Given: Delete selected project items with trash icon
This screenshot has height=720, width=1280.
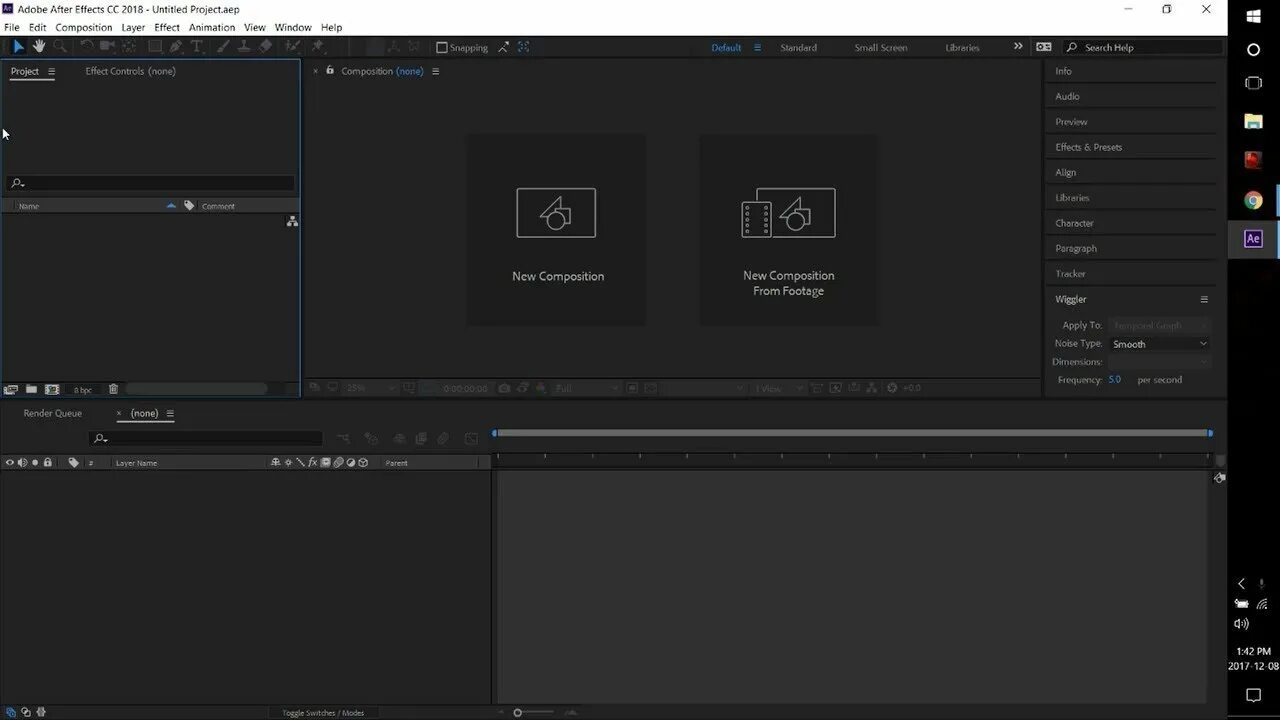Looking at the screenshot, I should 113,389.
